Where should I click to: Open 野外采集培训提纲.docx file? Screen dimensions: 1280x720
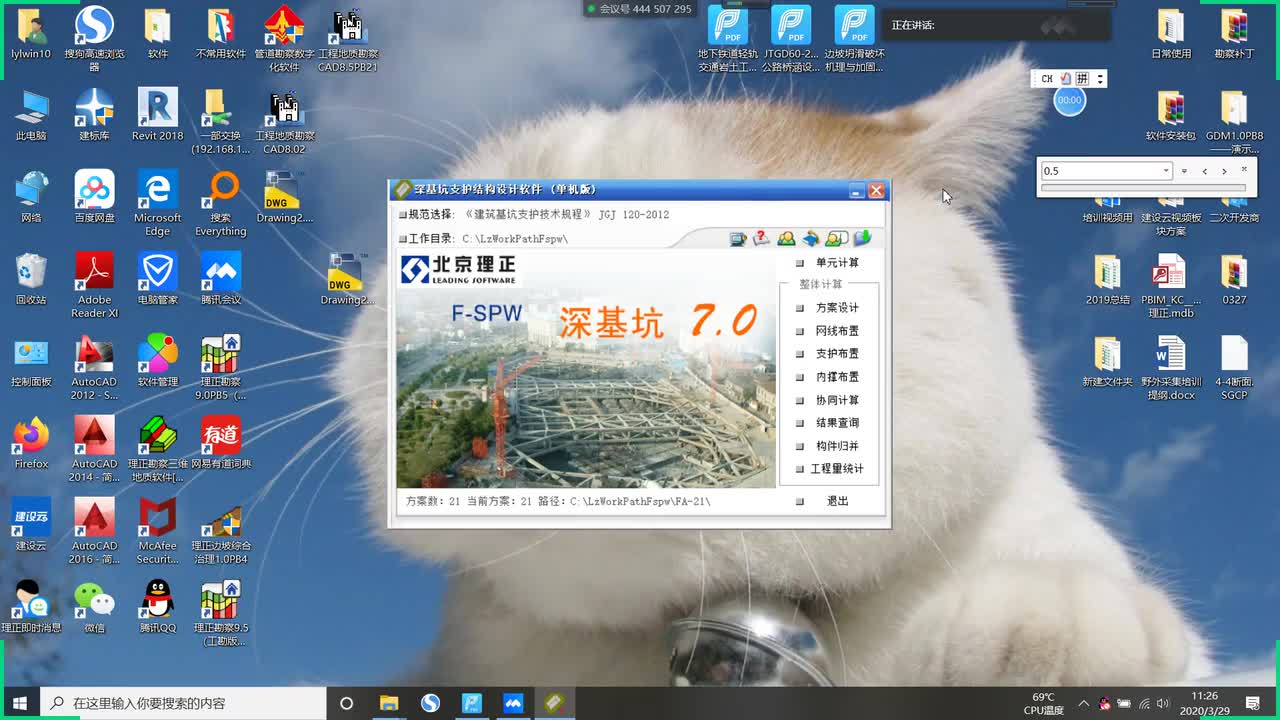pyautogui.click(x=1171, y=368)
